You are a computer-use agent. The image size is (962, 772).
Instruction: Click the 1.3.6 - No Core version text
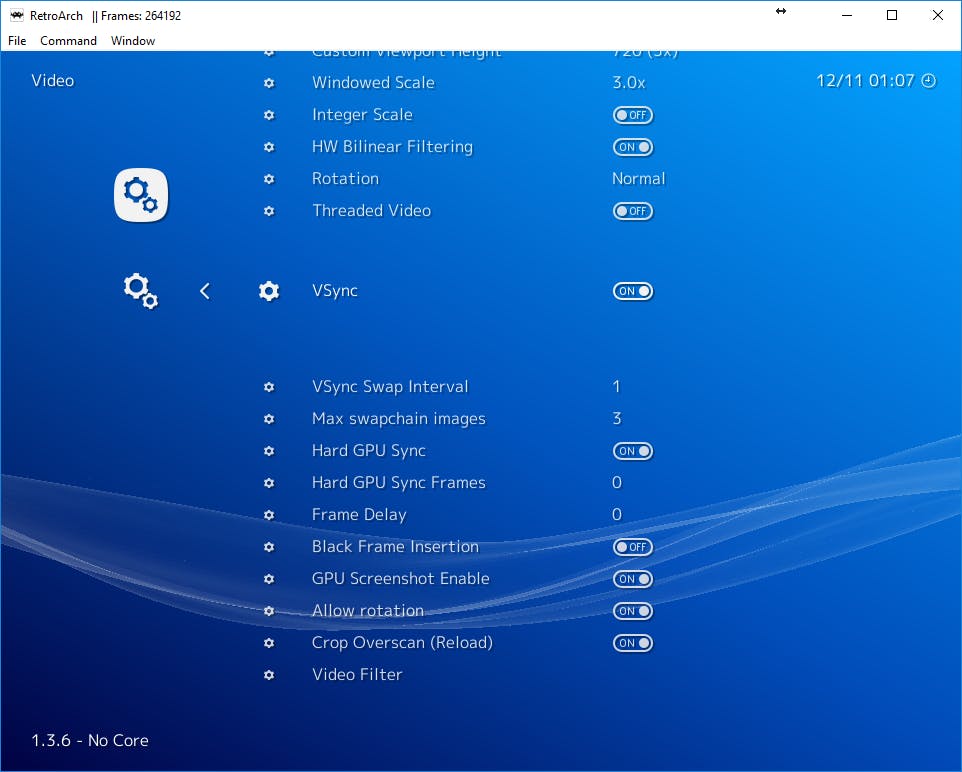(x=90, y=740)
